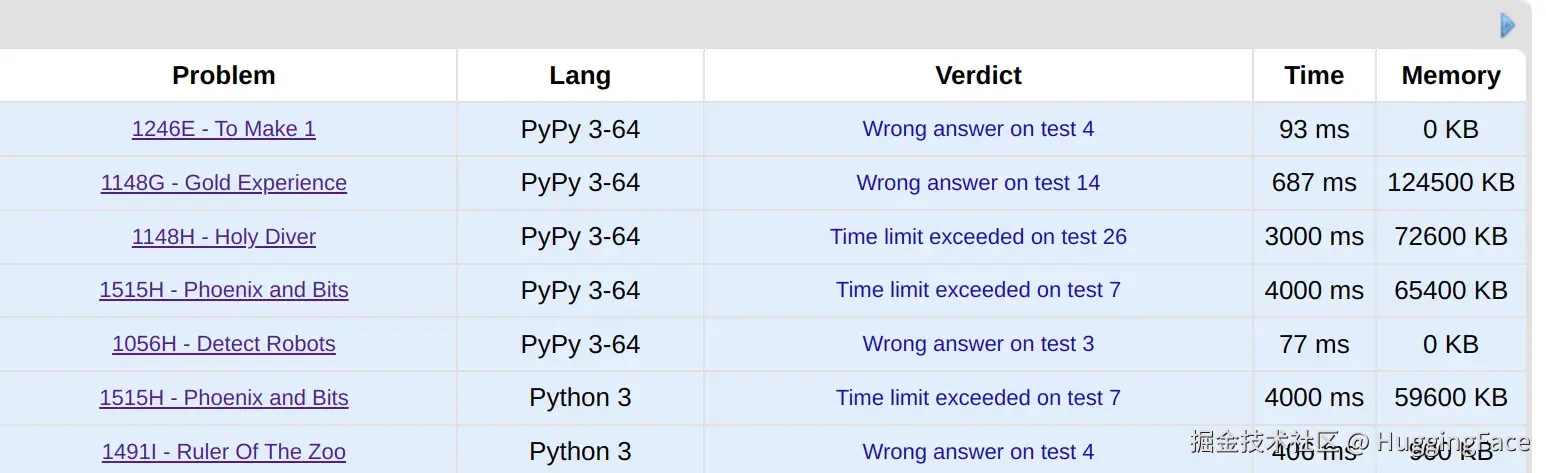View the PyPy 3-64 Time limit exceeded on test 7 verdict

pyautogui.click(x=978, y=290)
